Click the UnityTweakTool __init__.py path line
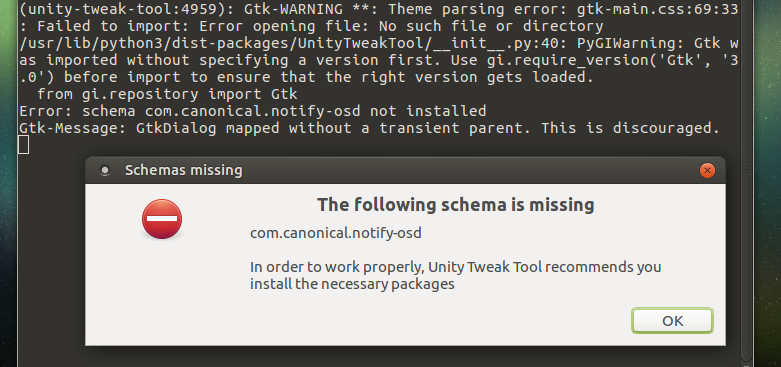 379,43
